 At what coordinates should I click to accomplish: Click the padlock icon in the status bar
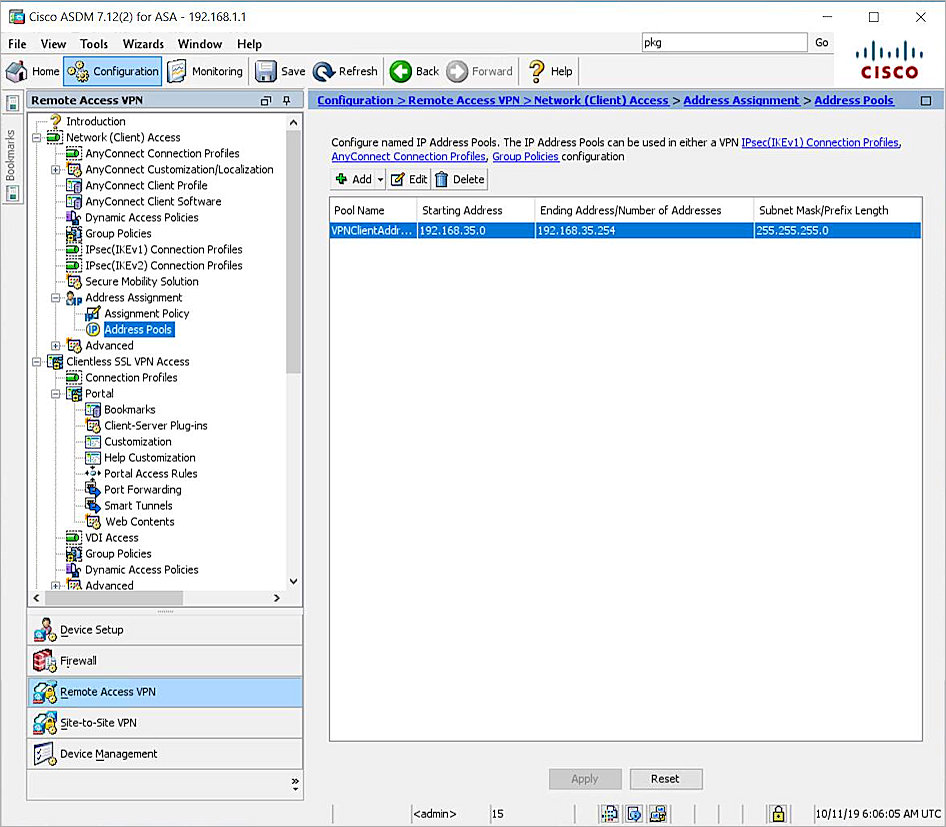[x=778, y=813]
